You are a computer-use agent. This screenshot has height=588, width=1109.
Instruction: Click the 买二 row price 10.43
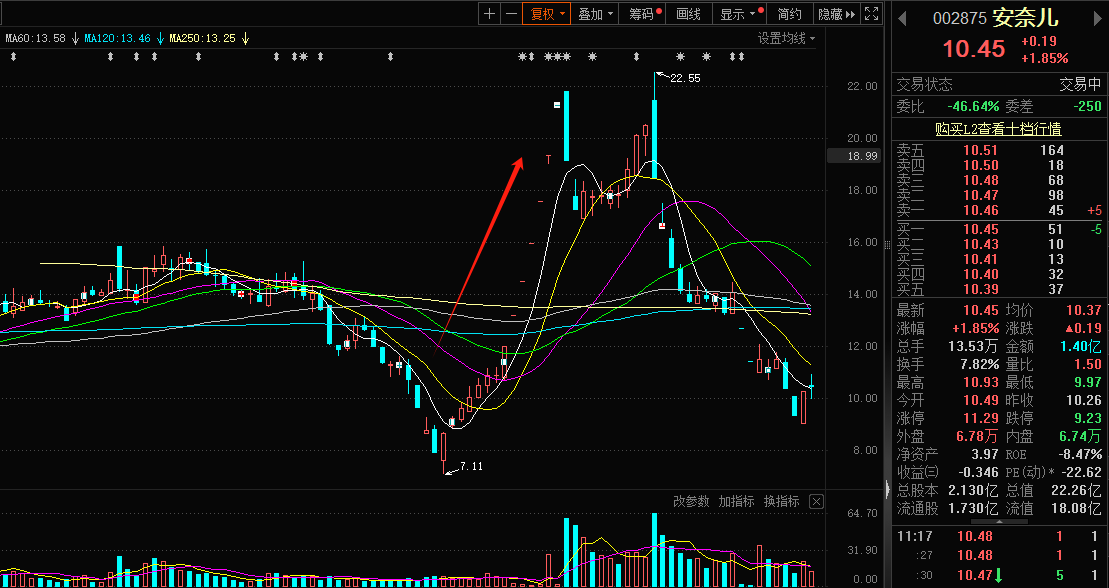(x=981, y=244)
